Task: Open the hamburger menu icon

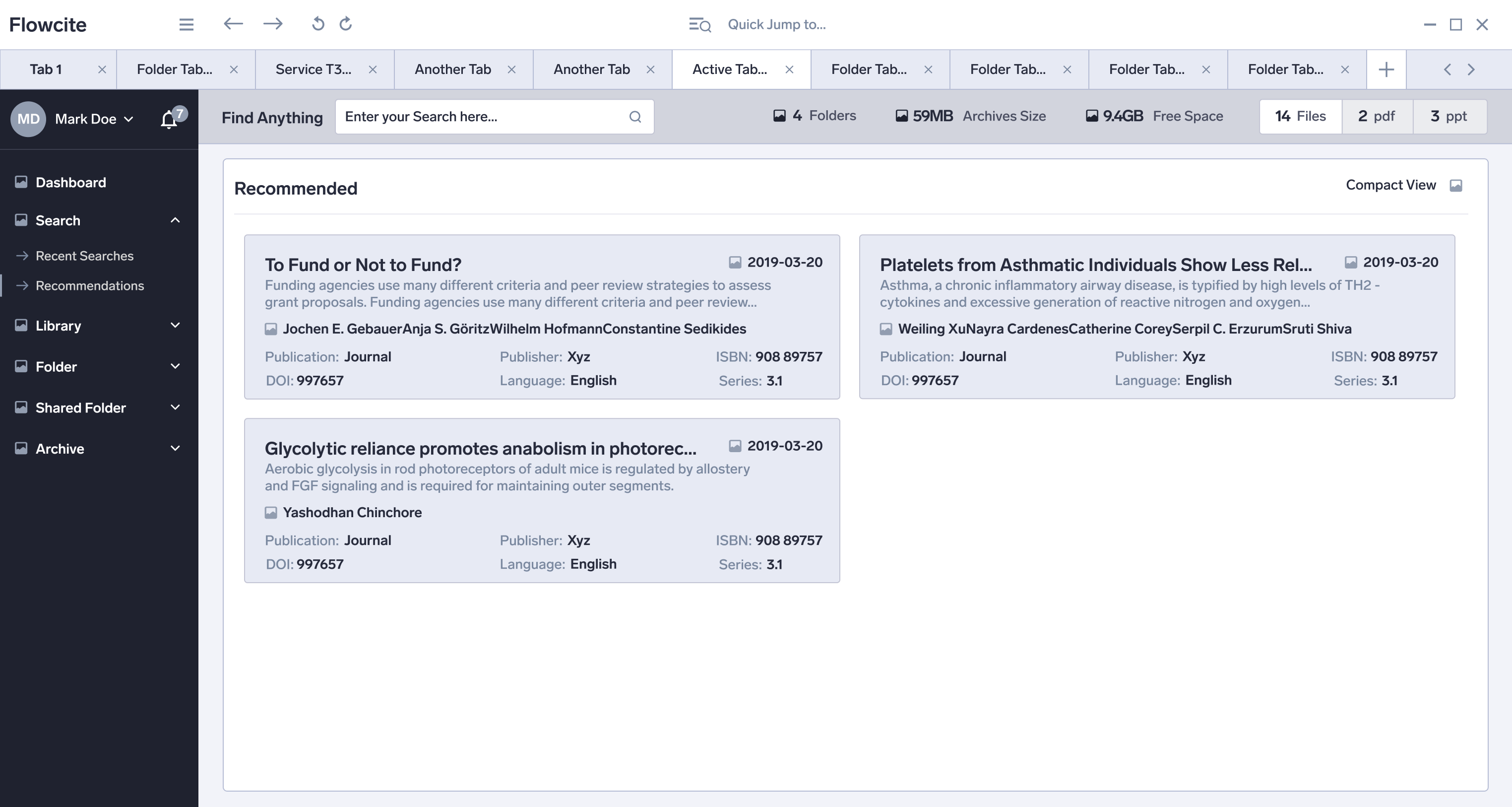Action: tap(186, 24)
